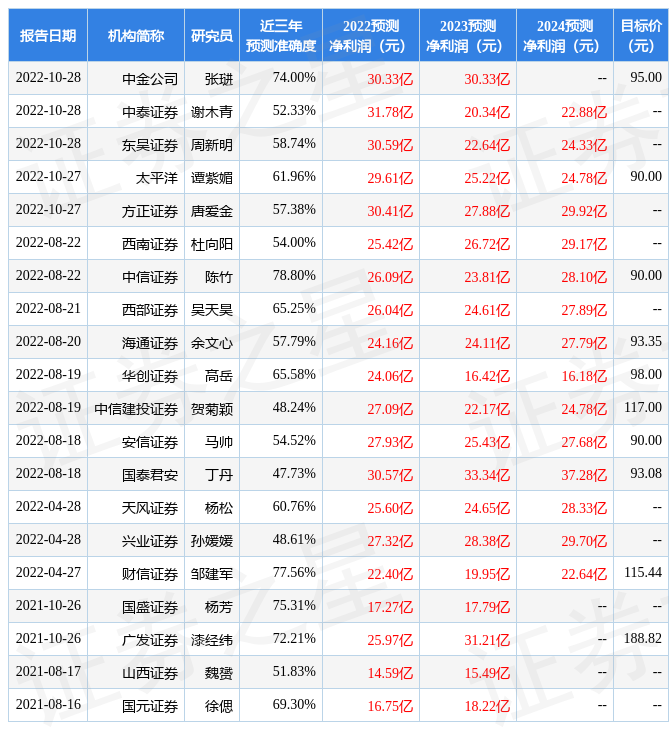Select analyst 杜向阳
The image size is (669, 730).
point(212,244)
